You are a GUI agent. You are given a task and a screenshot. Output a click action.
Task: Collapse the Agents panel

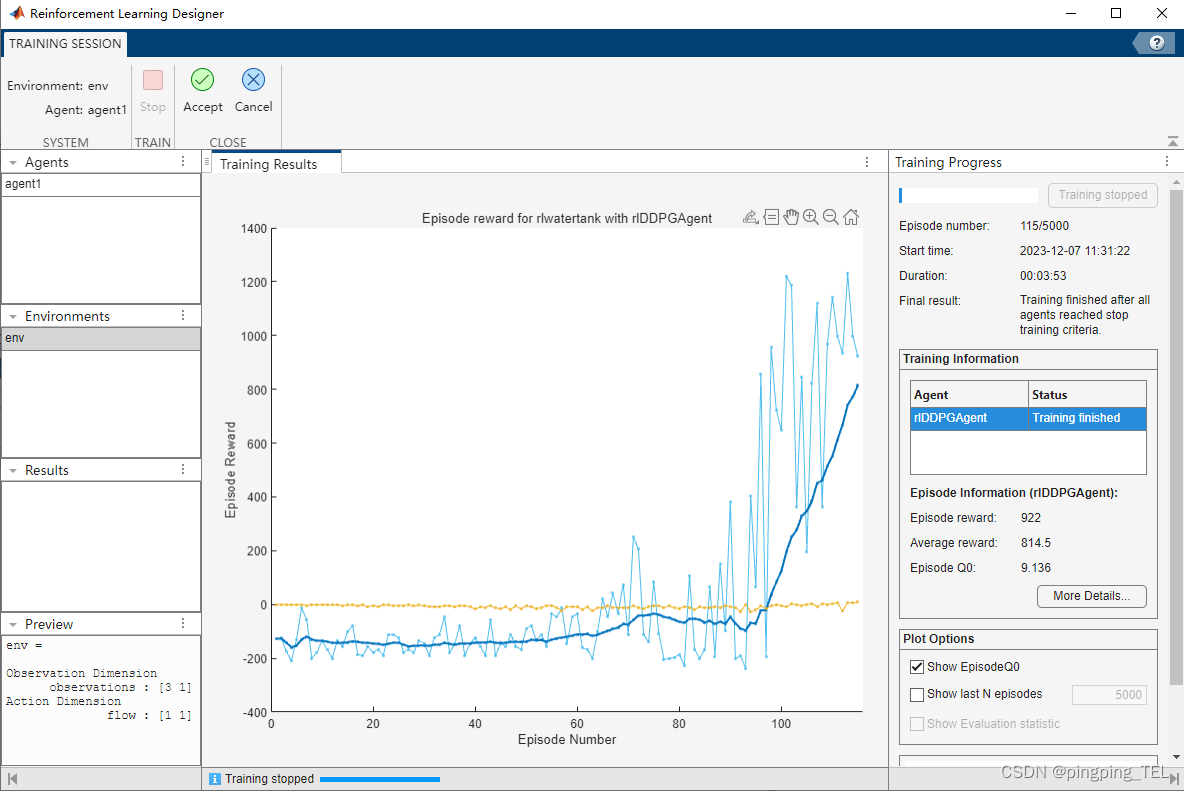pos(13,162)
